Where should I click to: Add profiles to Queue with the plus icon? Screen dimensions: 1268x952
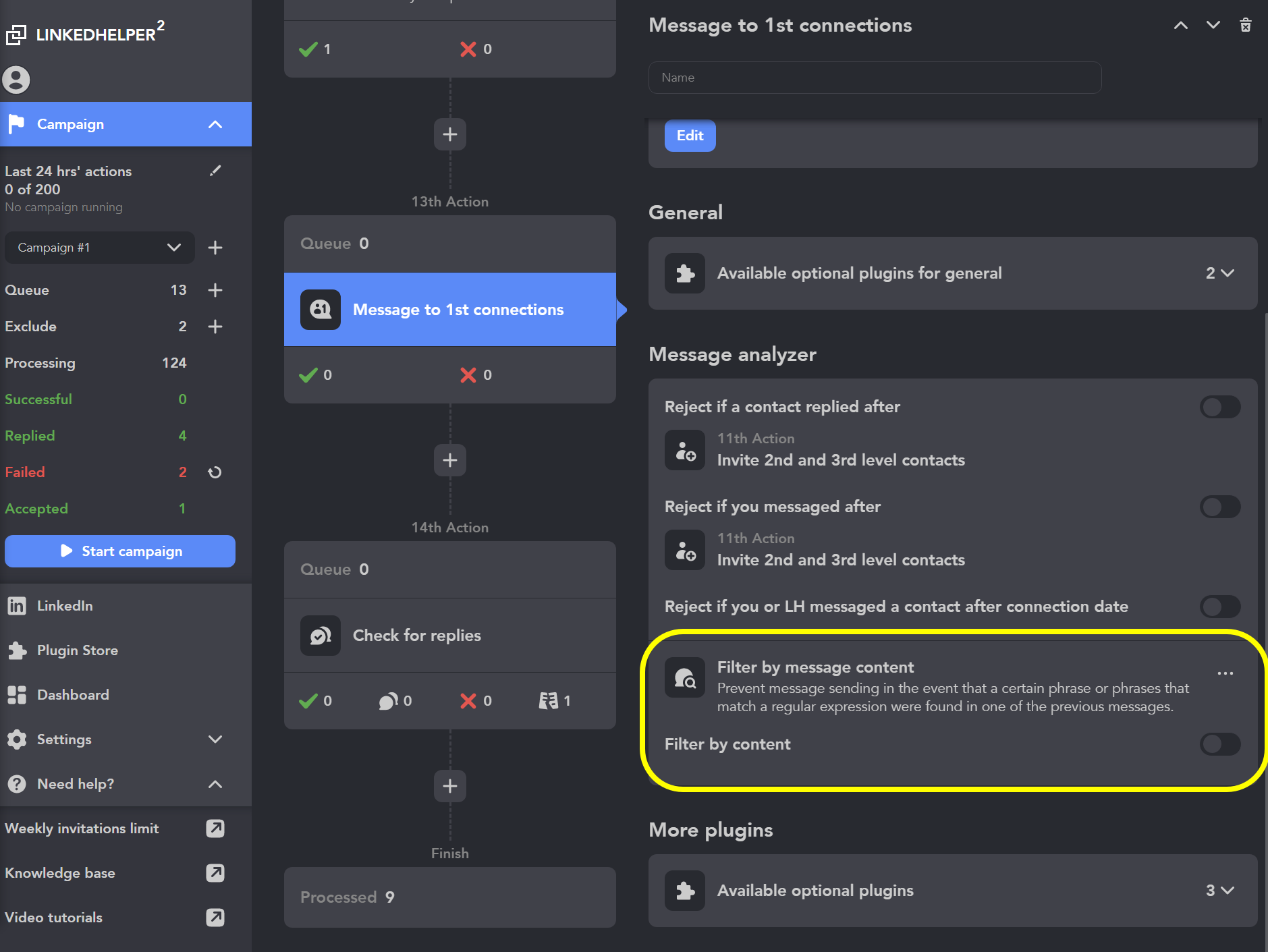[215, 290]
